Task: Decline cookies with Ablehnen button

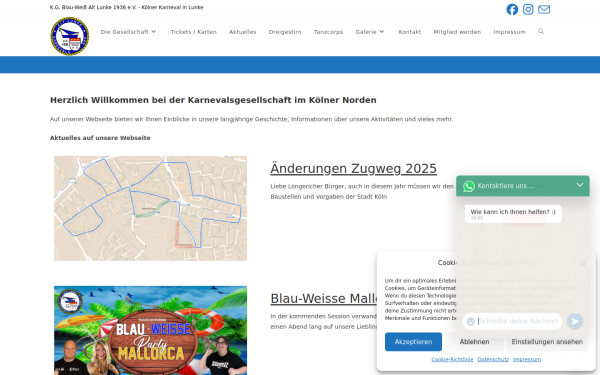Action: [474, 342]
